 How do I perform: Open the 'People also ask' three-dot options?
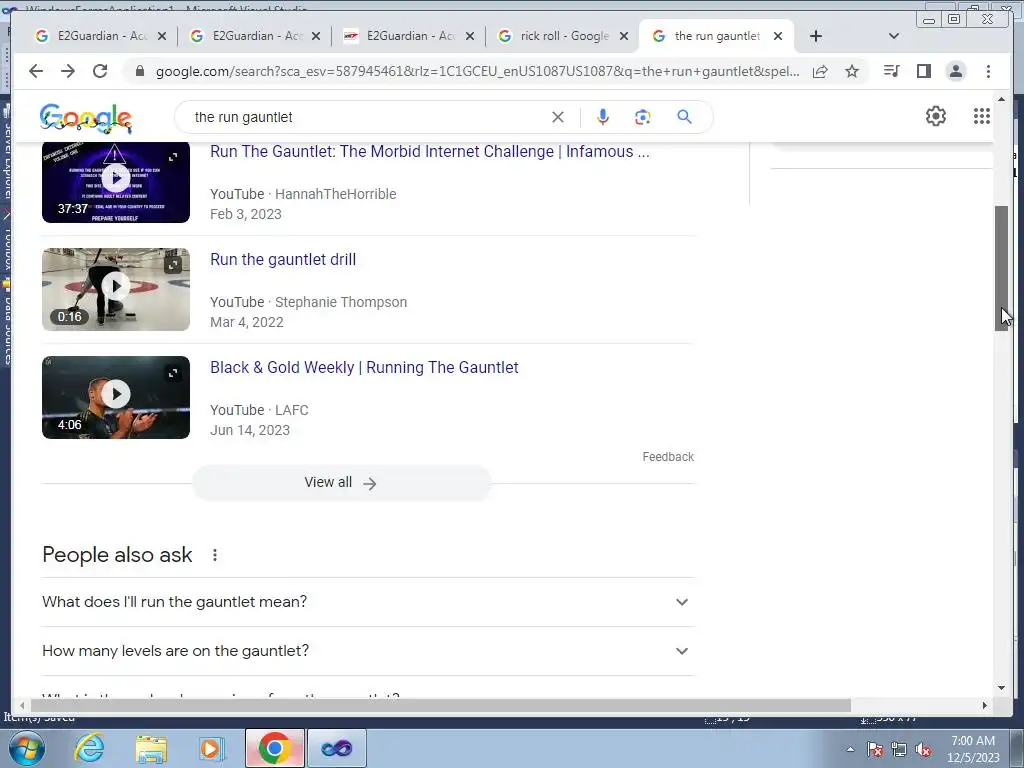(x=215, y=555)
